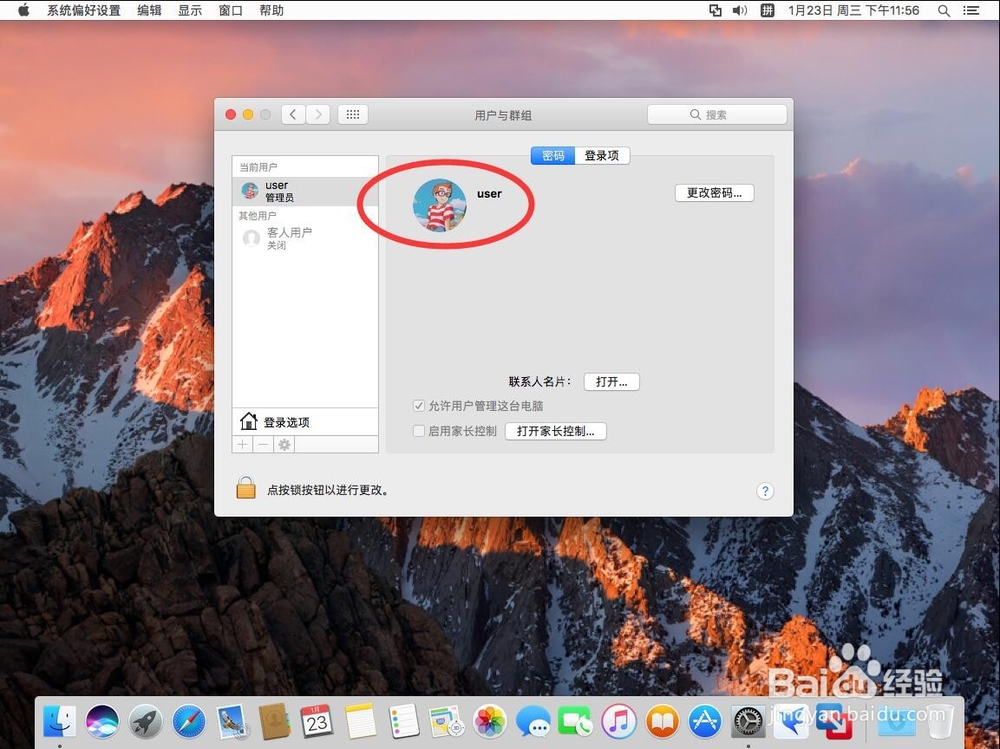Image resolution: width=1000 pixels, height=749 pixels.
Task: Open the 拼 input method menu
Action: 766,10
